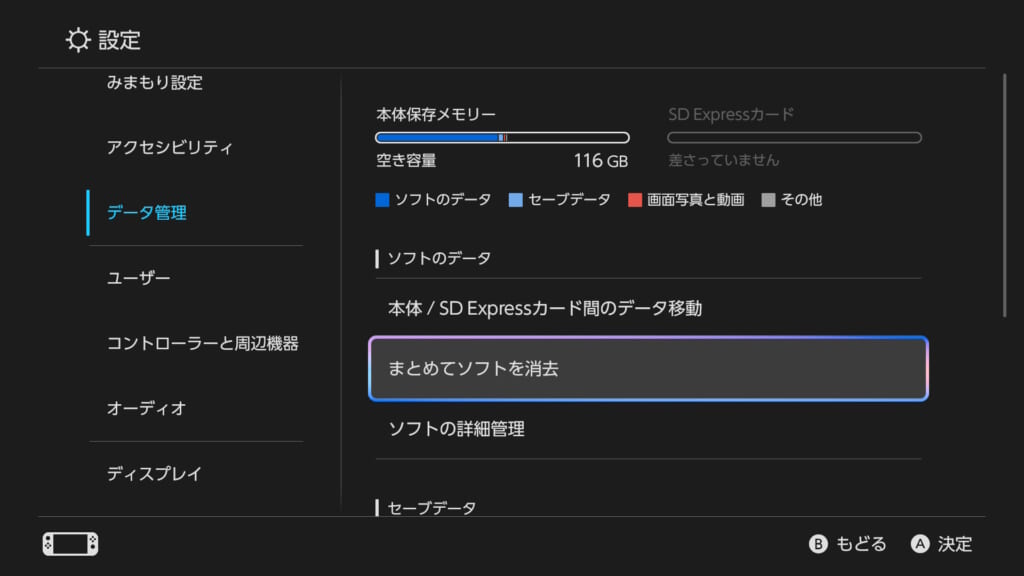This screenshot has height=576, width=1024.
Task: Open ディスプレイ settings in sidebar
Action: pos(155,474)
